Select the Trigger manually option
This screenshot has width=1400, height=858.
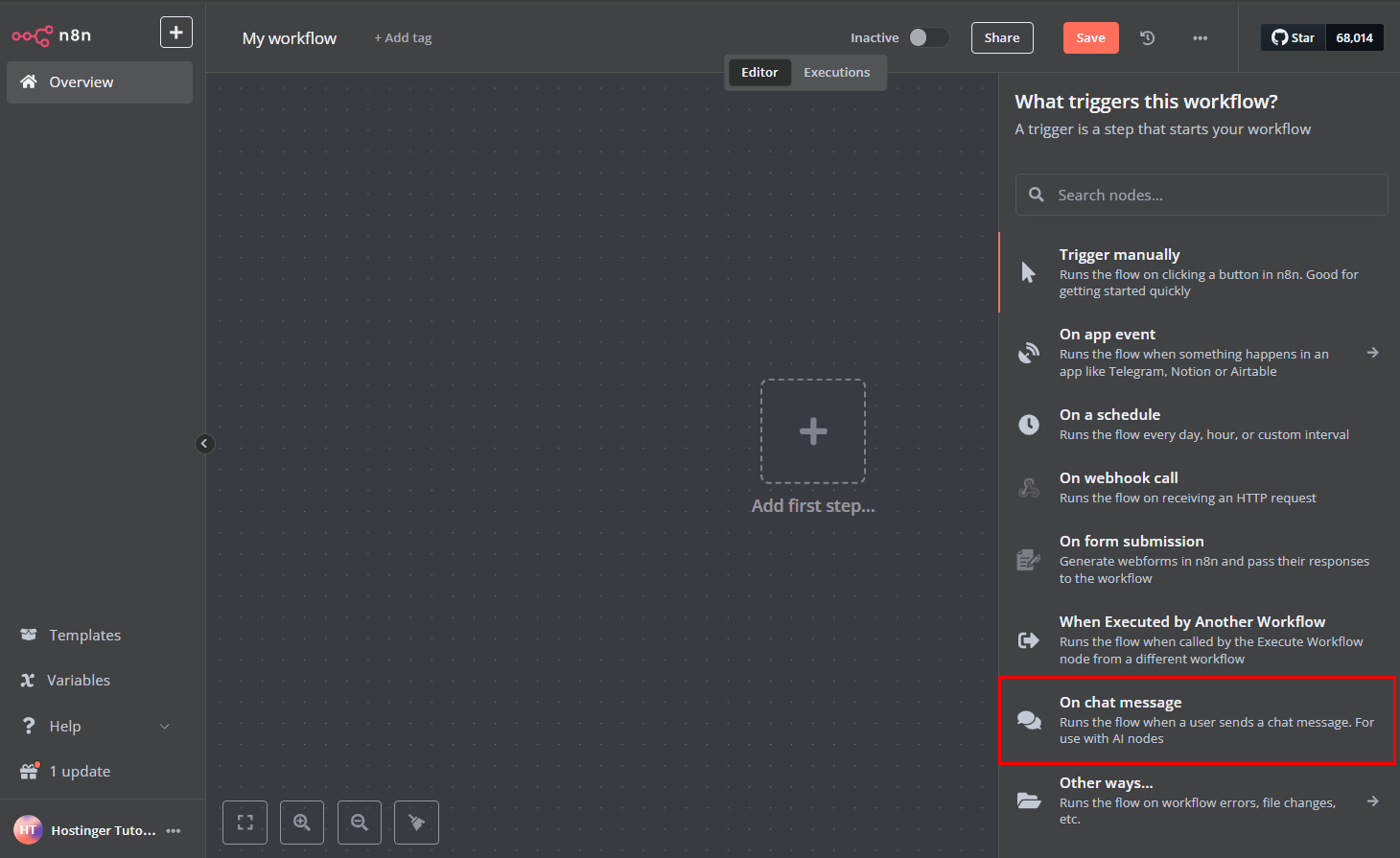tap(1197, 271)
